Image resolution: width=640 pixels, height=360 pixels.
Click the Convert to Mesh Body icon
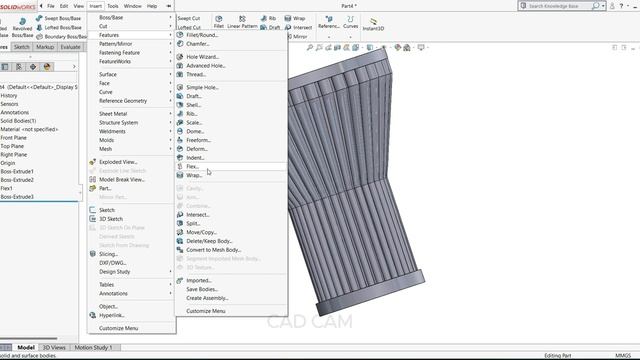click(x=180, y=250)
